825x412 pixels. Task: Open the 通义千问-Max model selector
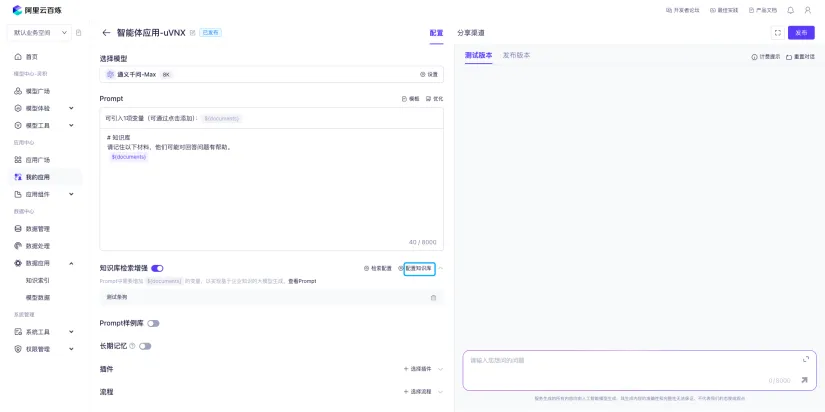[271, 75]
